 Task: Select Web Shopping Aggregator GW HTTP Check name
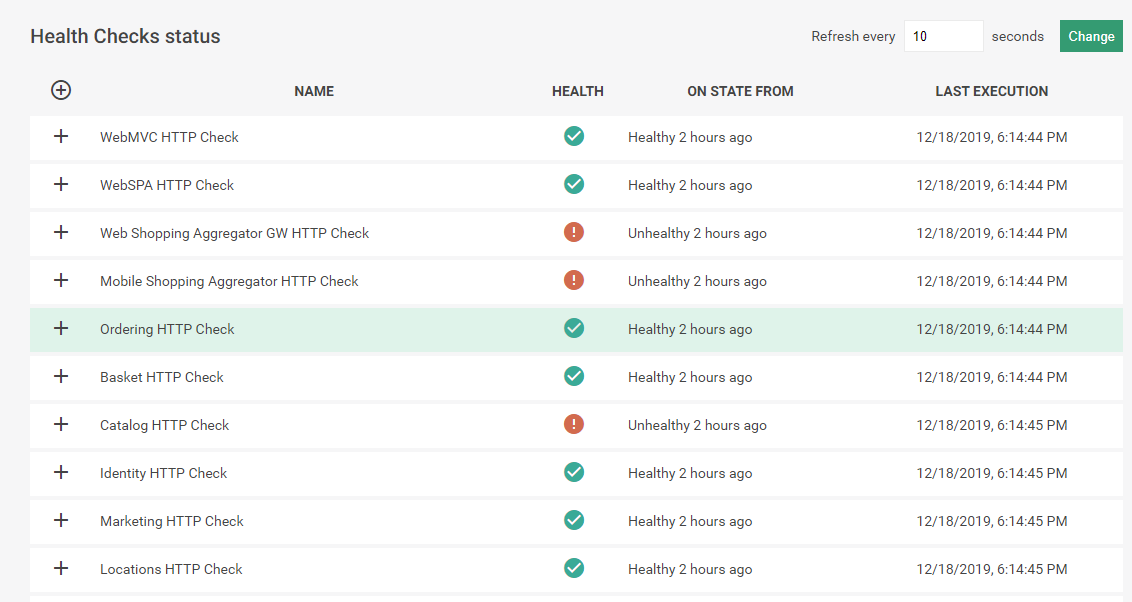point(235,233)
